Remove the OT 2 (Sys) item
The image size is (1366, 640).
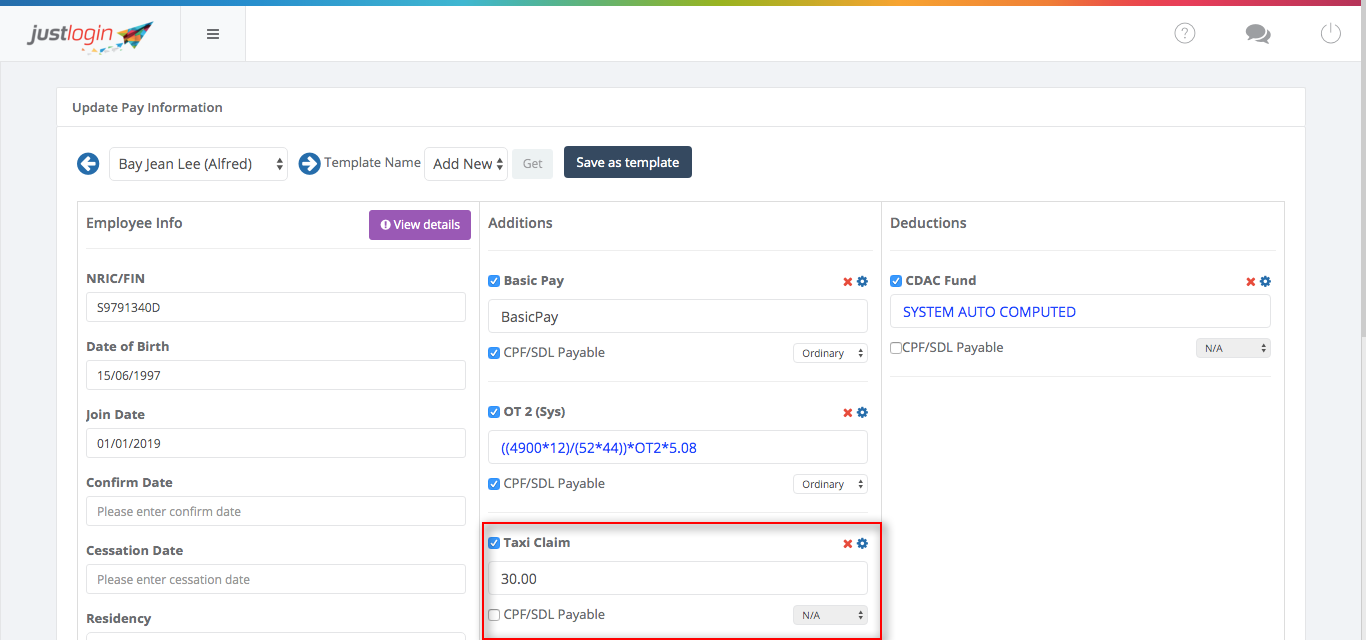tap(848, 413)
